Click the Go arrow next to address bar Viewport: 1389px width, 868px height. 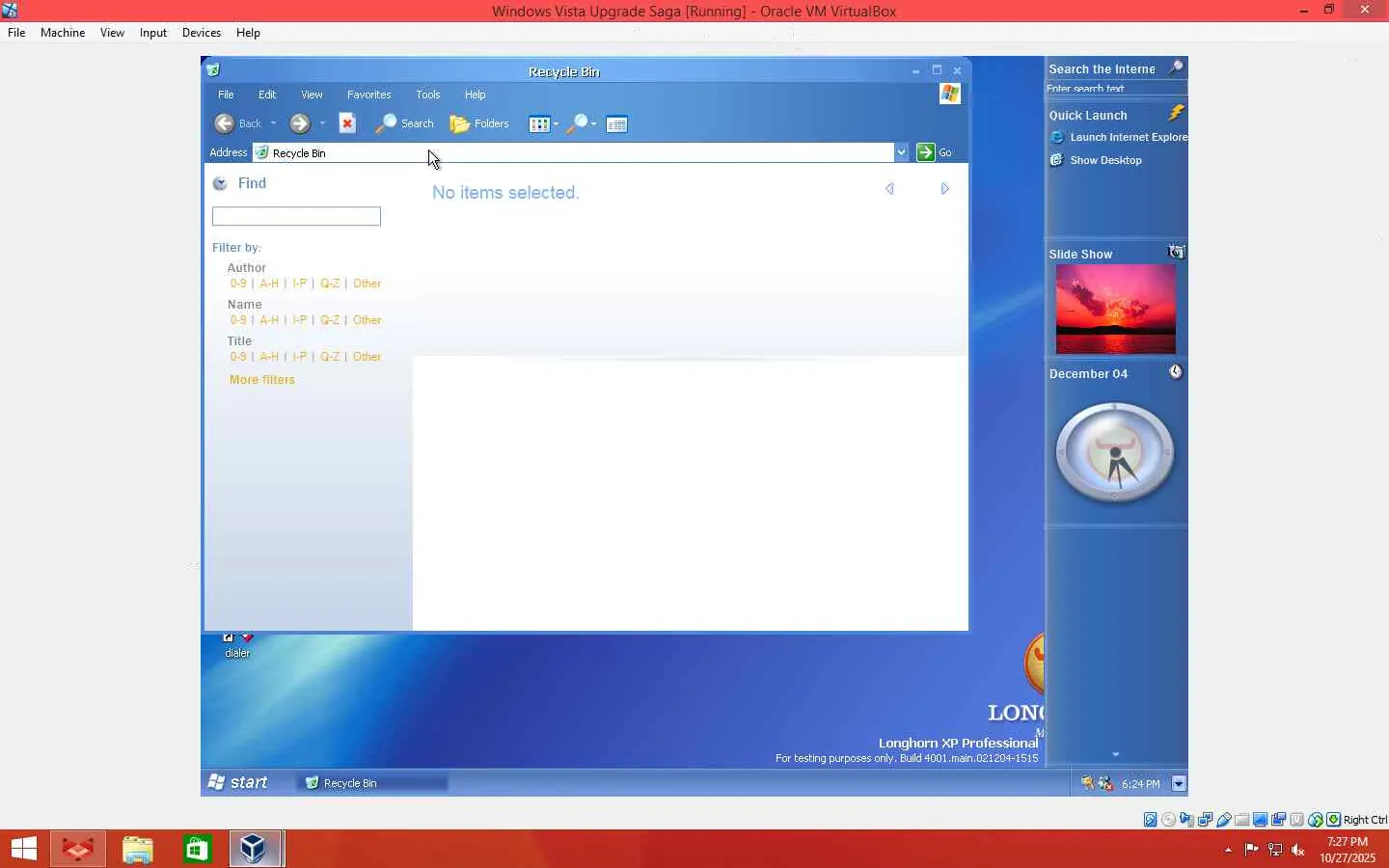point(926,152)
